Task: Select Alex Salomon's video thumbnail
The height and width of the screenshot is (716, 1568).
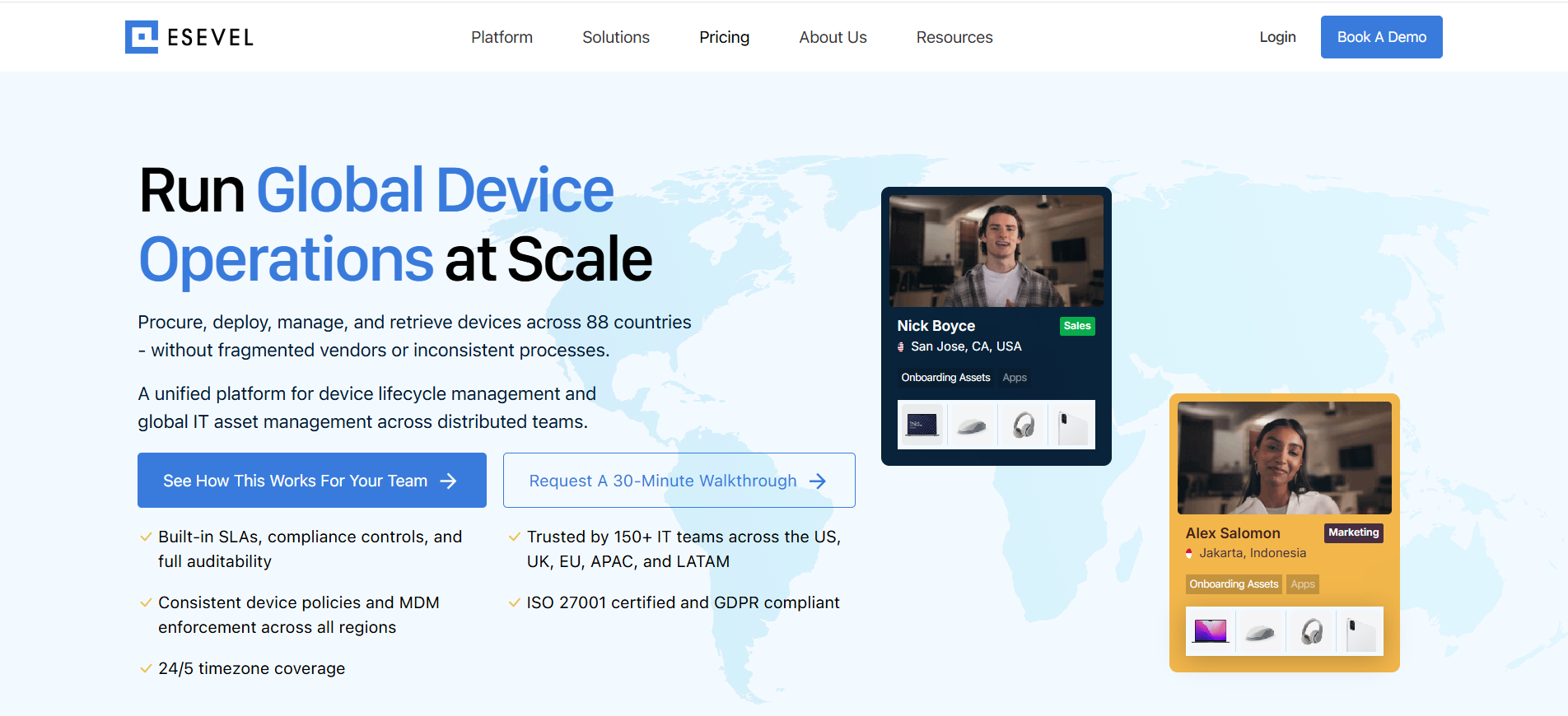Action: tap(1285, 458)
